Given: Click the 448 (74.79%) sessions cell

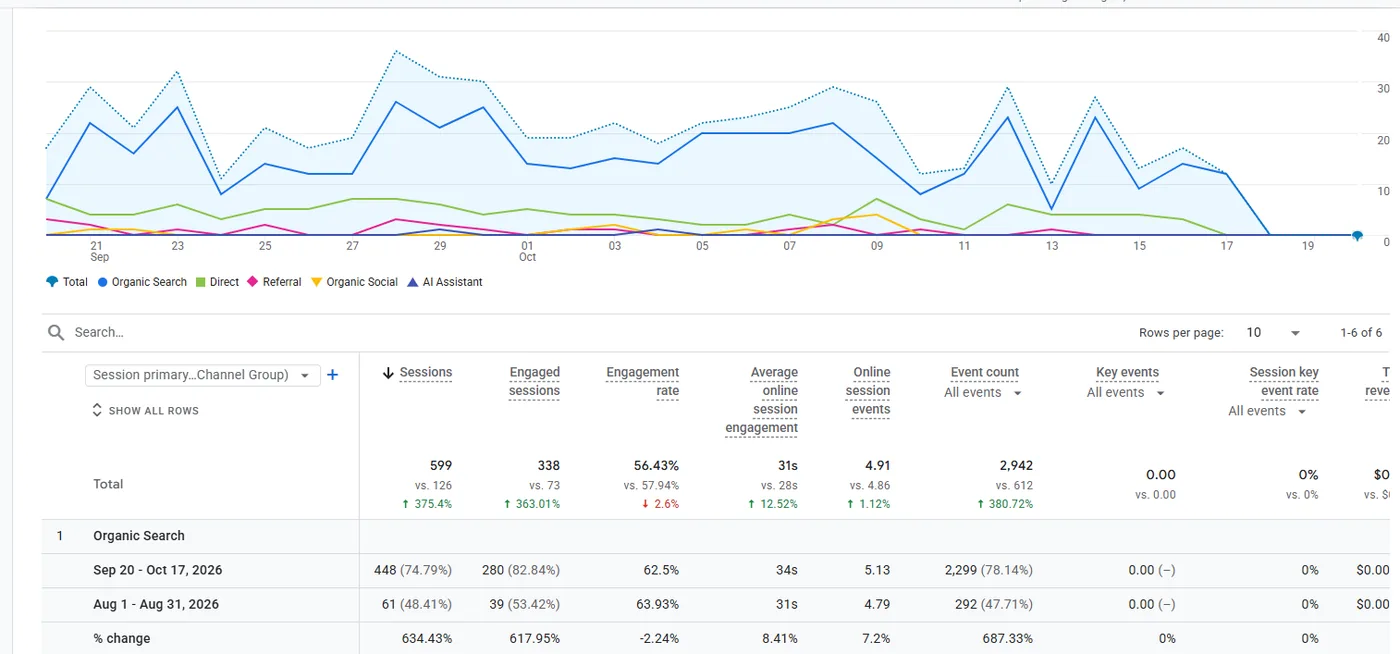Looking at the screenshot, I should point(412,570).
